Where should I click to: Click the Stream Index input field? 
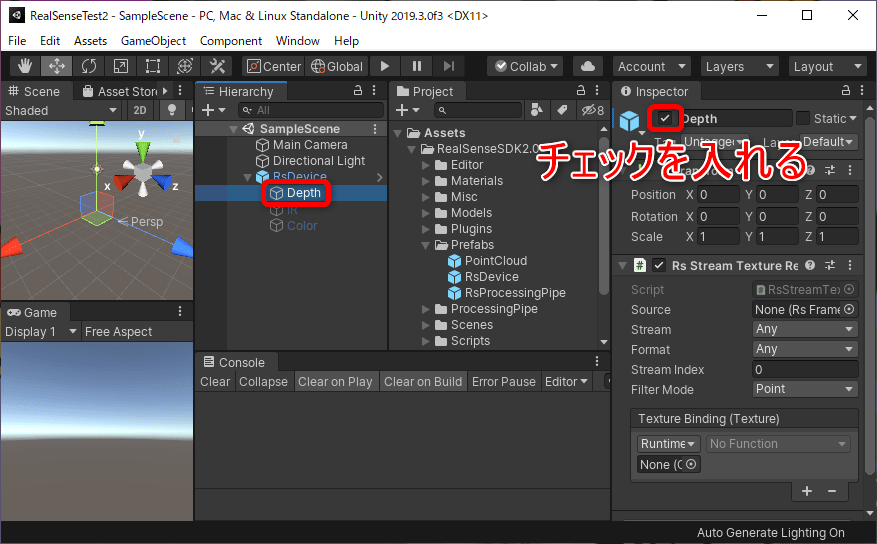pos(805,370)
